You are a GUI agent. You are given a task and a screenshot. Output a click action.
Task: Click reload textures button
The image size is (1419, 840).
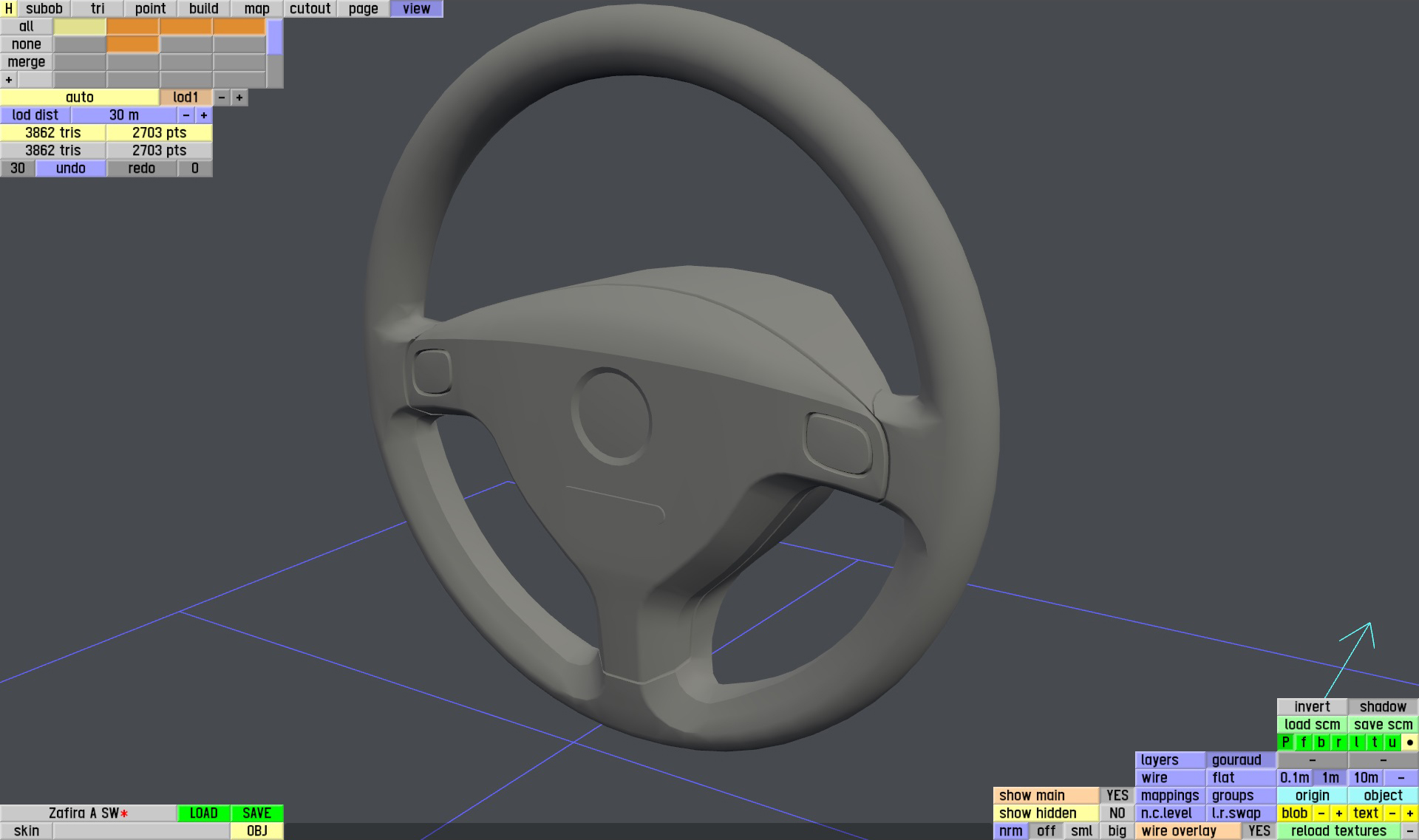click(1338, 831)
